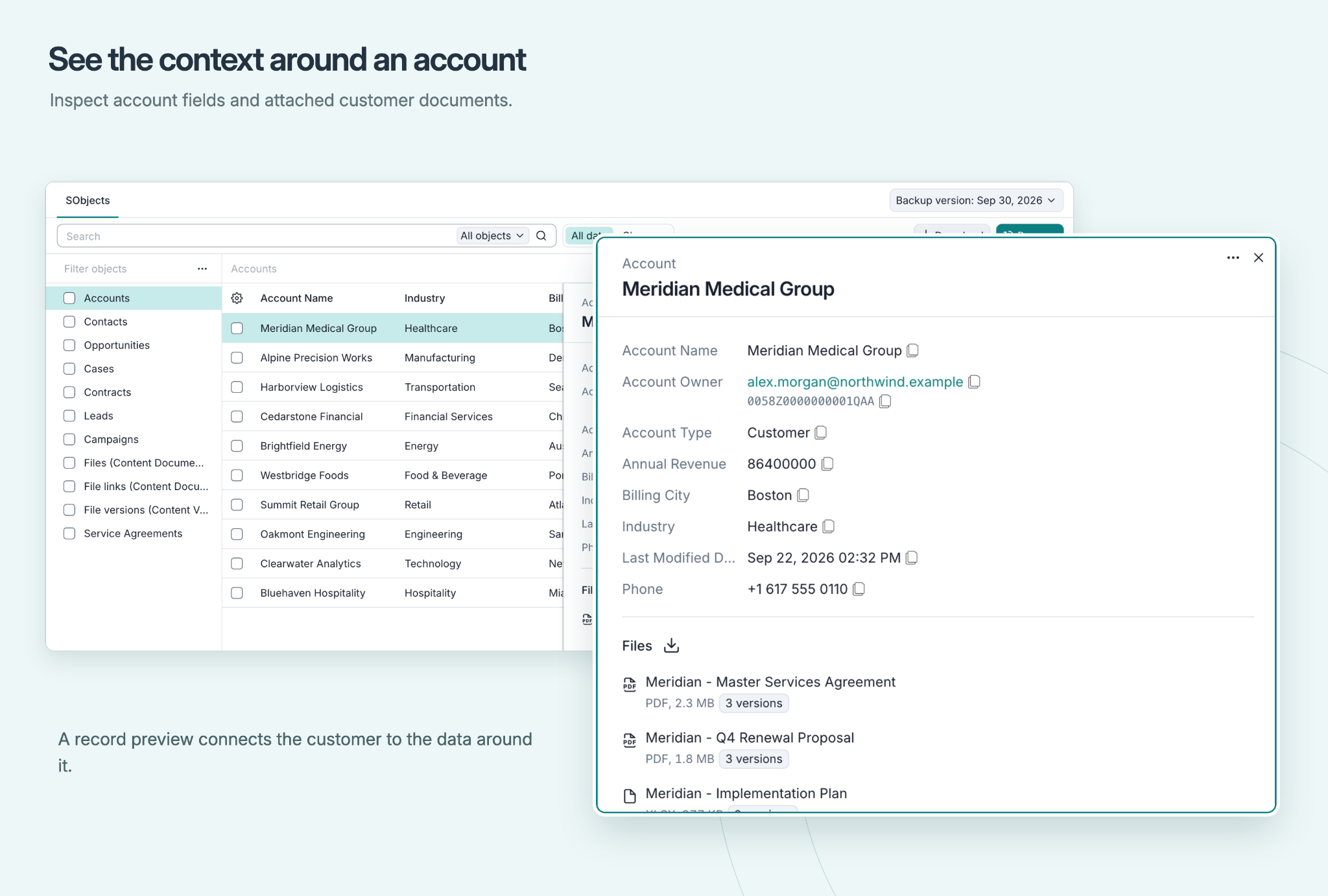Copy the Last Modified Date value

coord(911,558)
